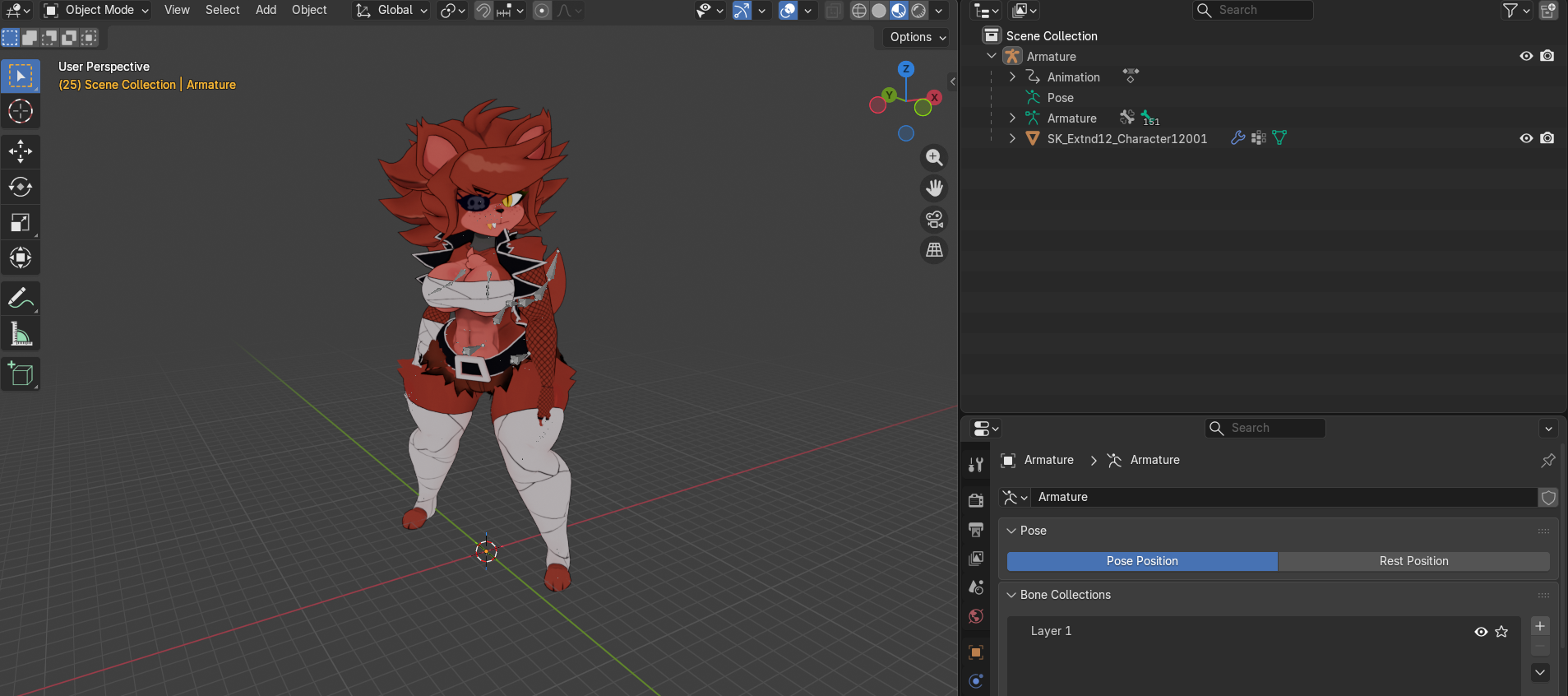Open the outliner filter dropdown
This screenshot has width=1568, height=696.
pyautogui.click(x=1516, y=11)
